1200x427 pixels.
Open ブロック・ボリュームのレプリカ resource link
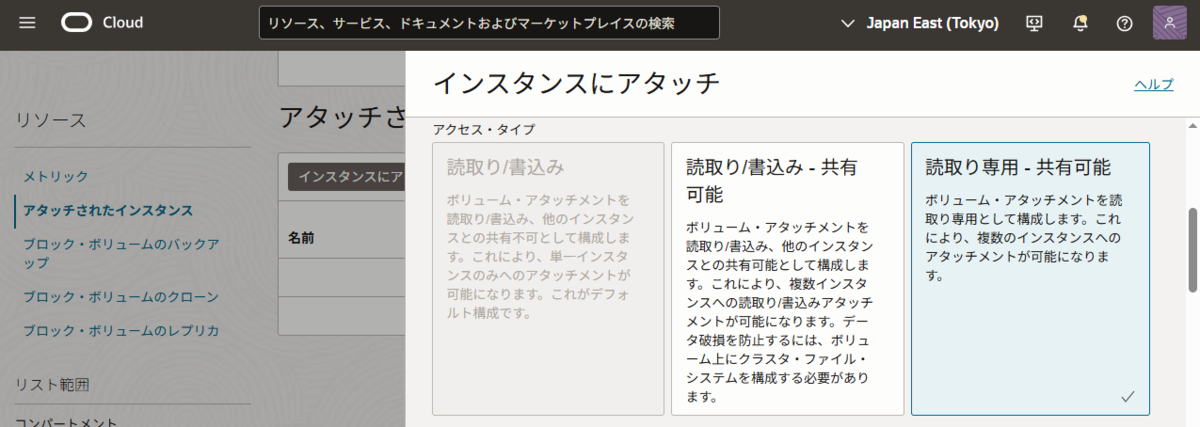(x=121, y=330)
